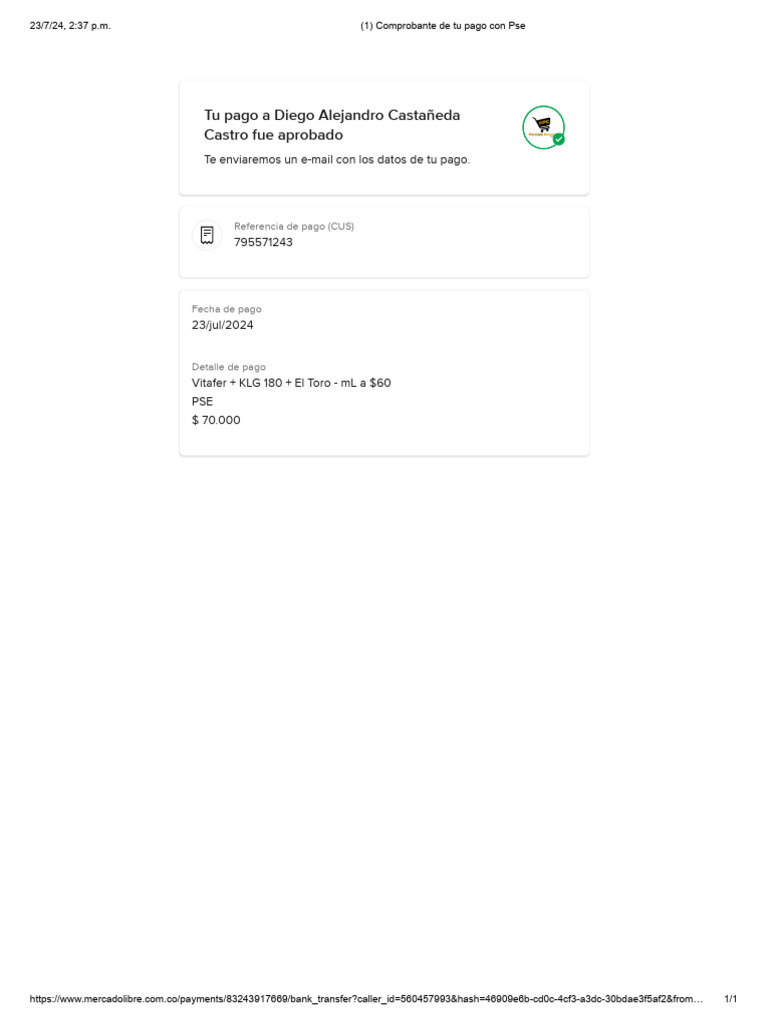Viewport: 768px width, 1024px height.
Task: Click the 'Fecha de pago' label
Action: (x=227, y=309)
